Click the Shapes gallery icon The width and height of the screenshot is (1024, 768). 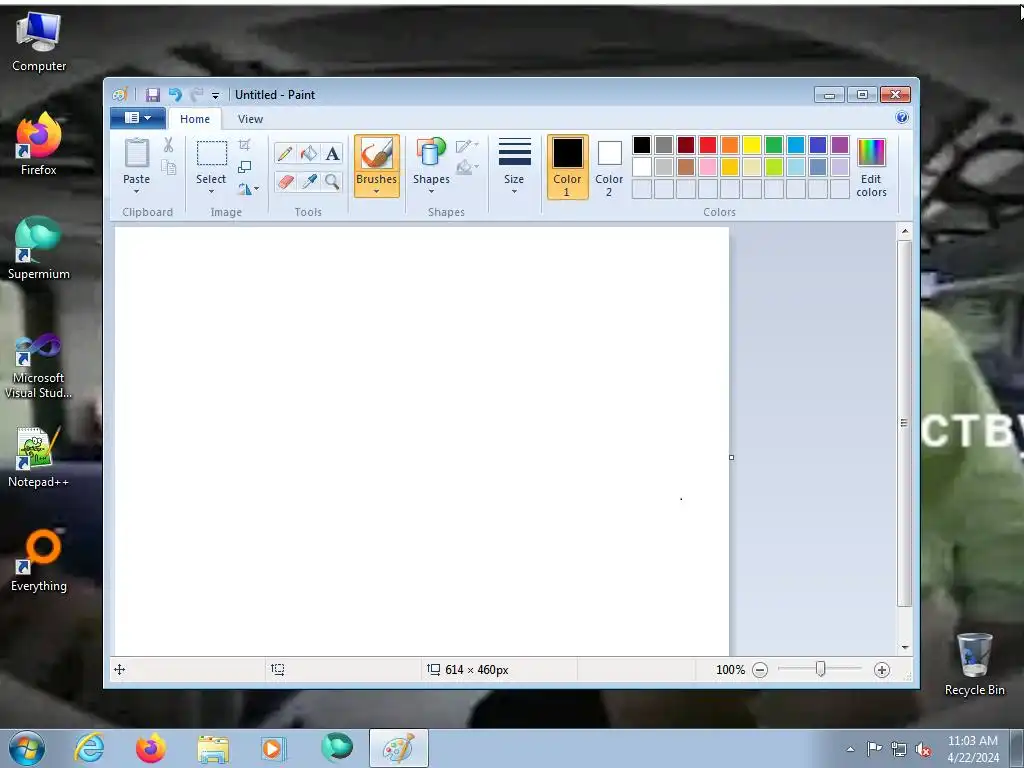[431, 153]
